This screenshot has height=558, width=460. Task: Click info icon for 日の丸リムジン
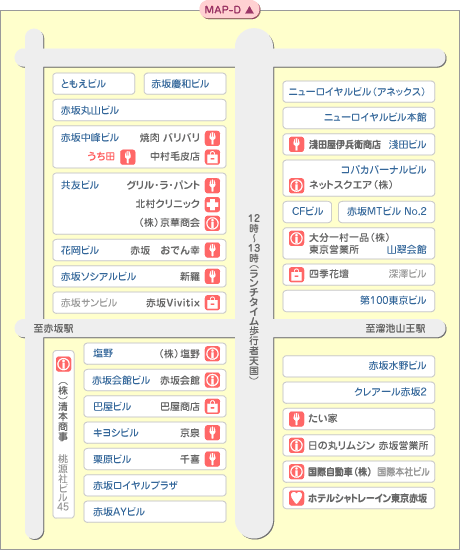[x=296, y=445]
